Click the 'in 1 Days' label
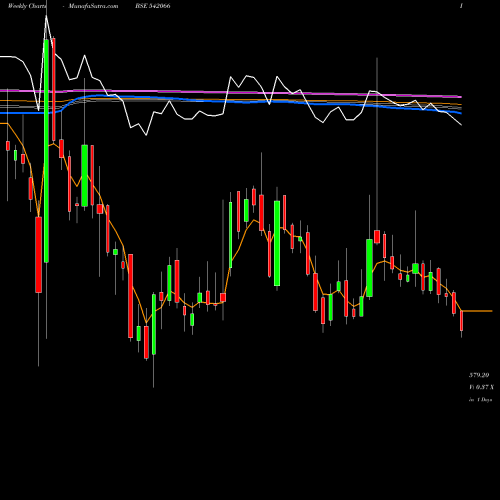This screenshot has height=500, width=500. click(480, 399)
